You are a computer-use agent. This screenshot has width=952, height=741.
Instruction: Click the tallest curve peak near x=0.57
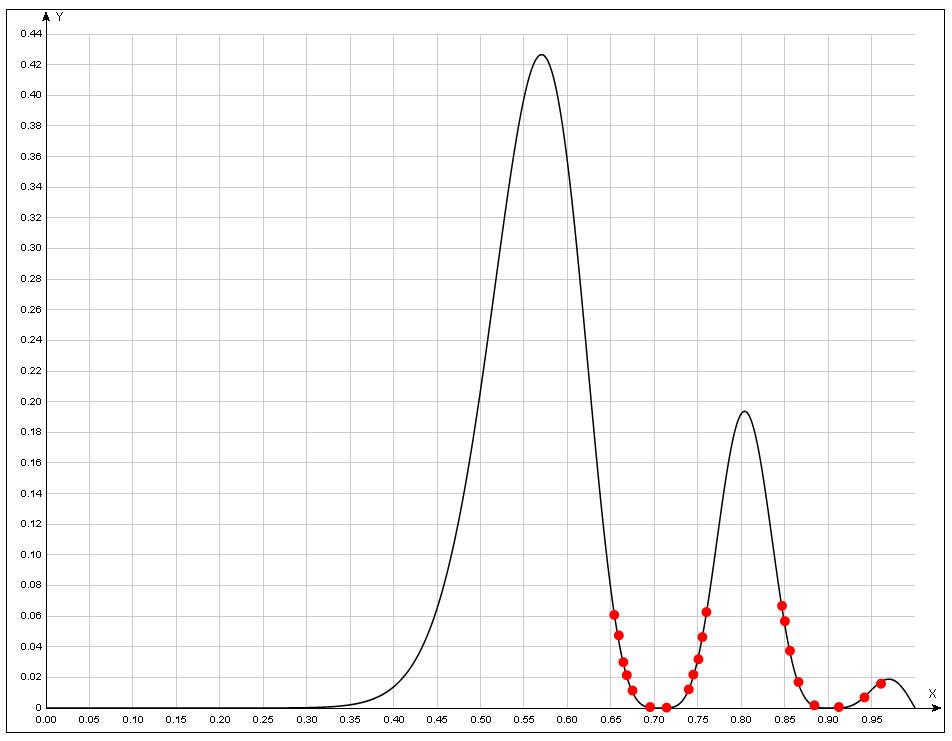541,55
